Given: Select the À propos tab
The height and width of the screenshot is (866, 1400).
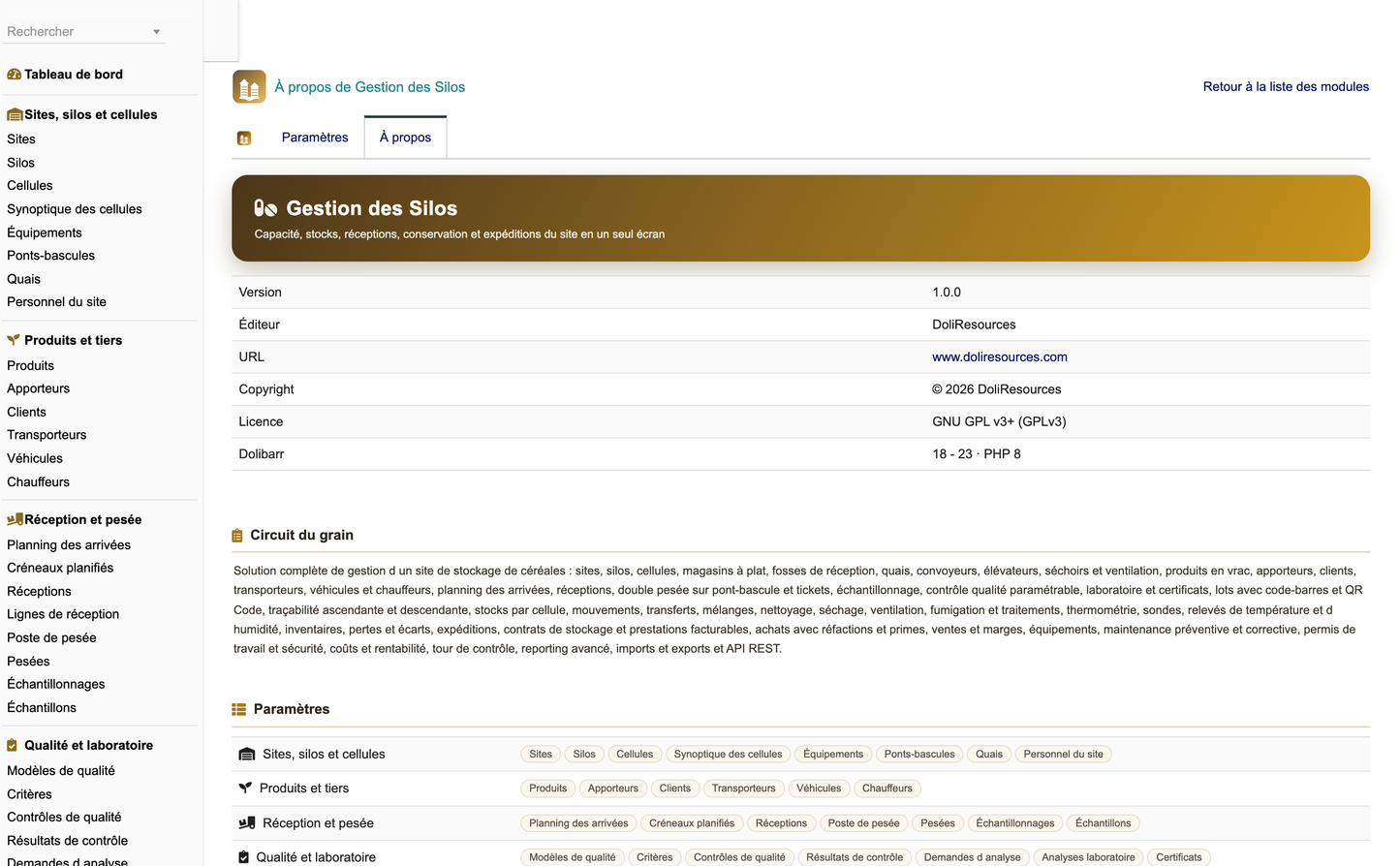Looking at the screenshot, I should coord(405,138).
